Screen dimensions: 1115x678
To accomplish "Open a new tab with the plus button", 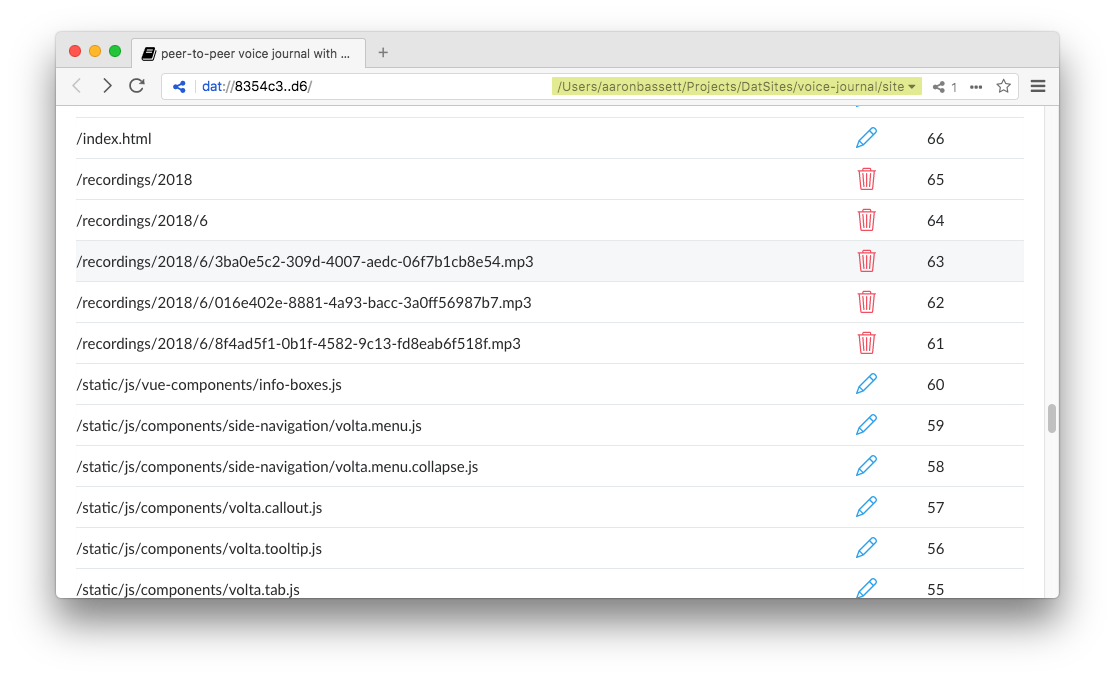I will click(383, 53).
